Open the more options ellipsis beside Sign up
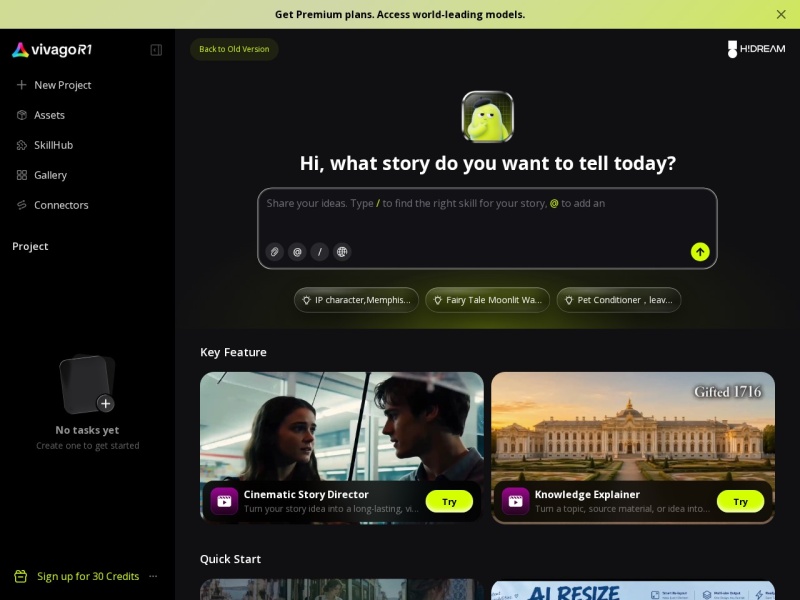800x600 pixels. (x=153, y=576)
